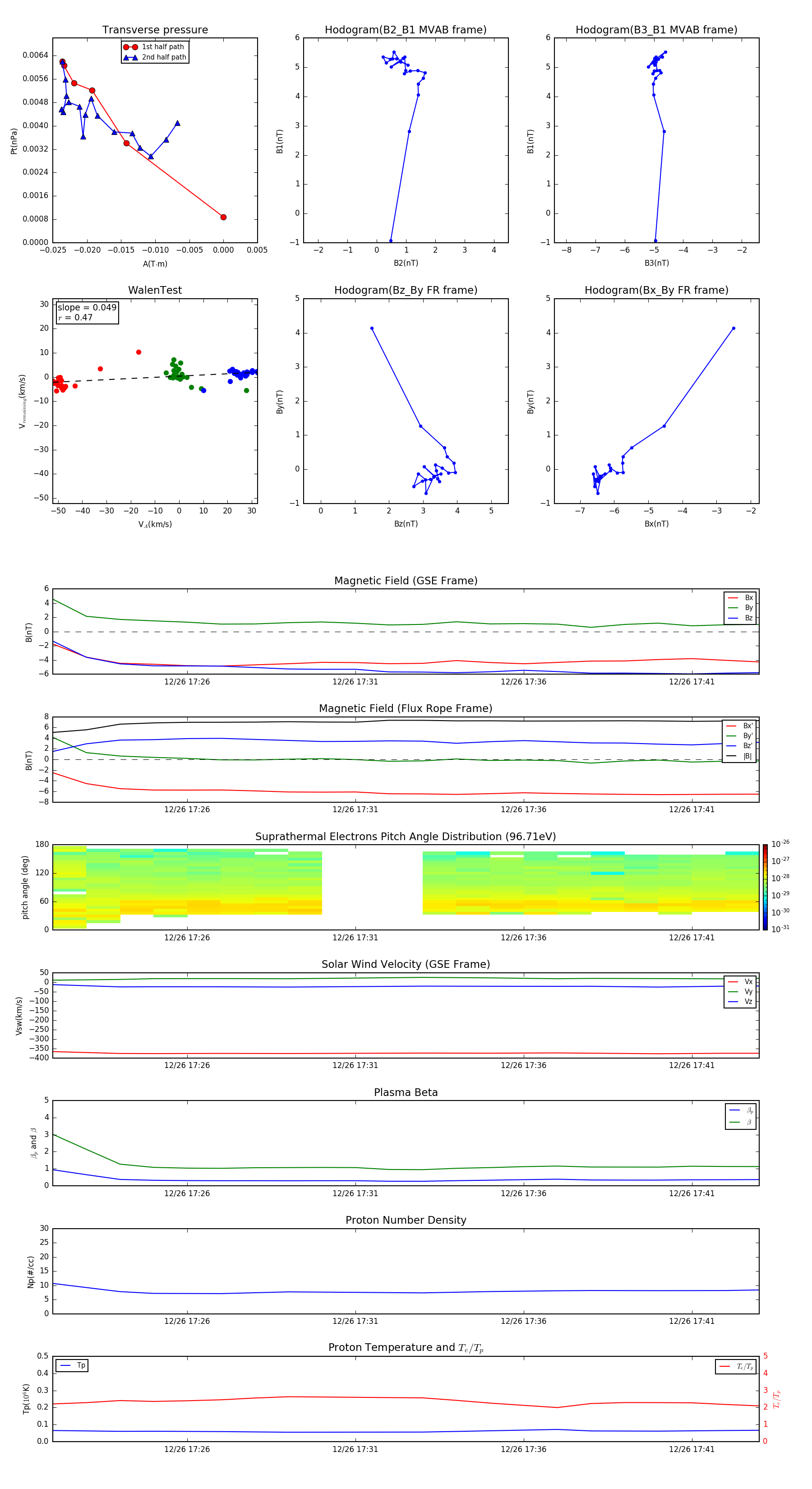Click the "10⁻³¹" colorbar tick label
The height and width of the screenshot is (1489, 812).
click(x=780, y=929)
